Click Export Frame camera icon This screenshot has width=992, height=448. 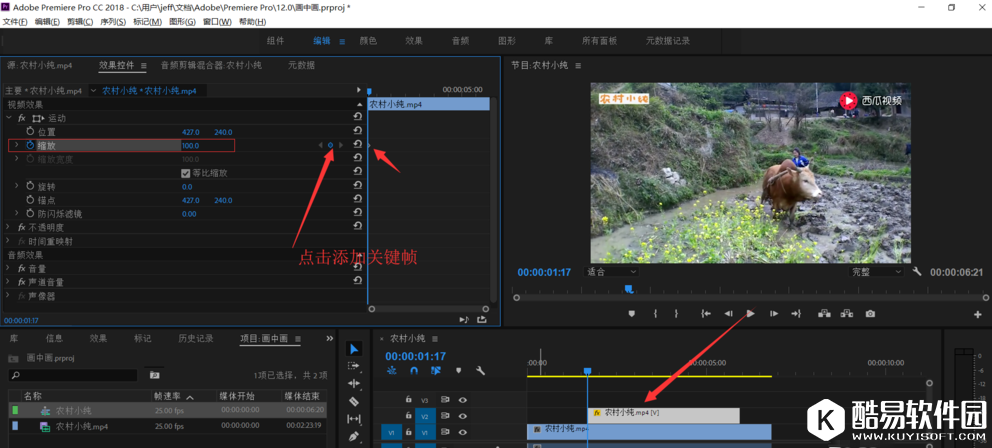pyautogui.click(x=870, y=314)
